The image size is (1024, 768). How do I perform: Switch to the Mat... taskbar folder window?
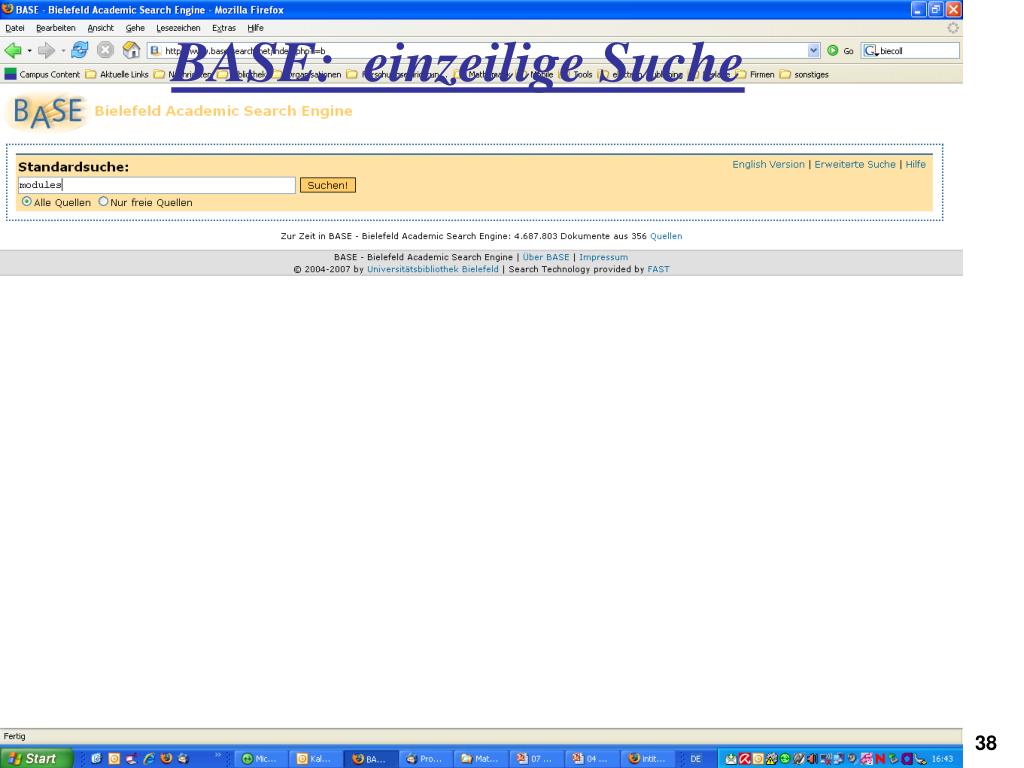[x=480, y=759]
